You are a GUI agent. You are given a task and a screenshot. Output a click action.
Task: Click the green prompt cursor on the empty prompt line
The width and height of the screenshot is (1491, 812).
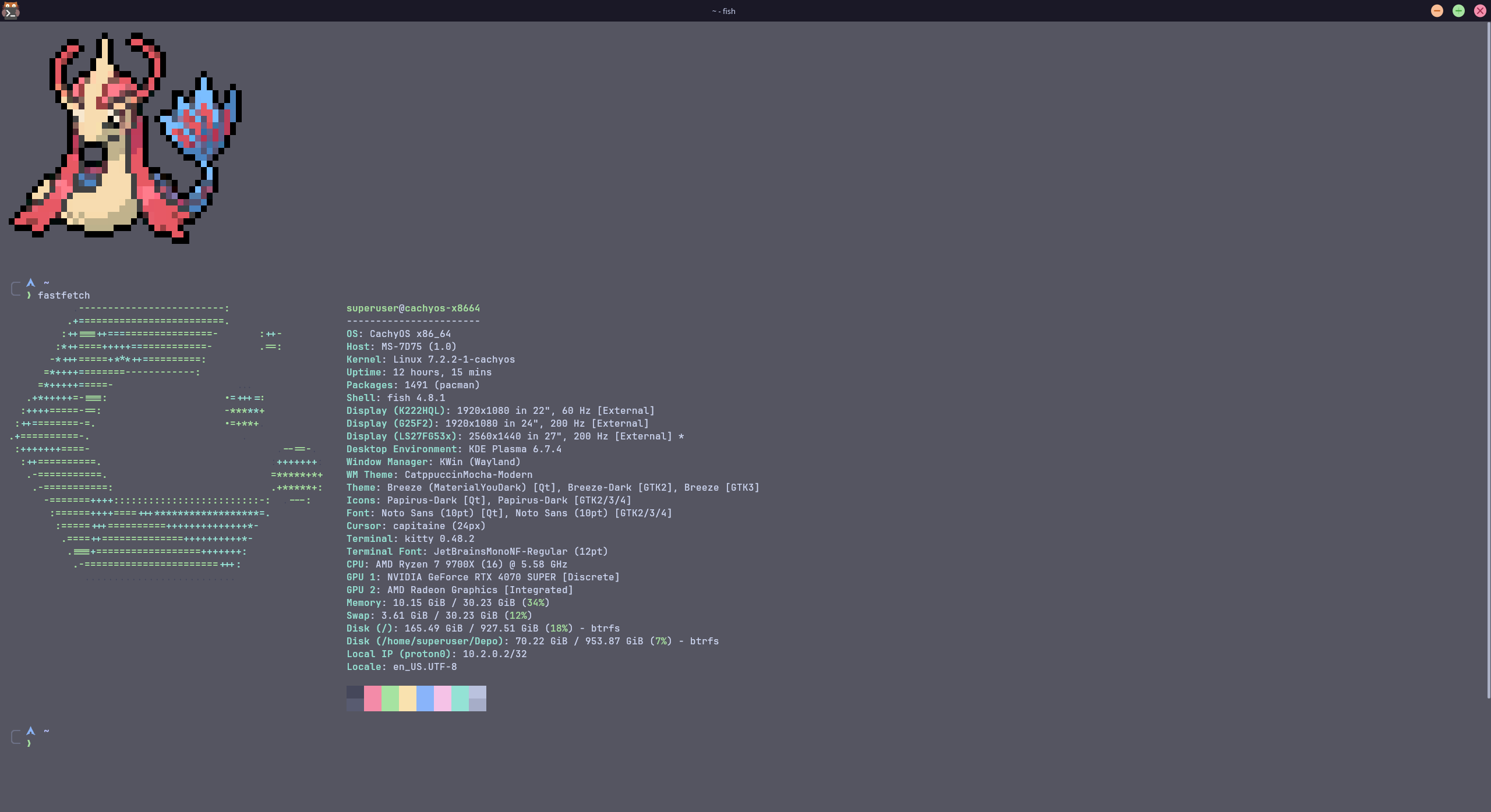tap(29, 743)
